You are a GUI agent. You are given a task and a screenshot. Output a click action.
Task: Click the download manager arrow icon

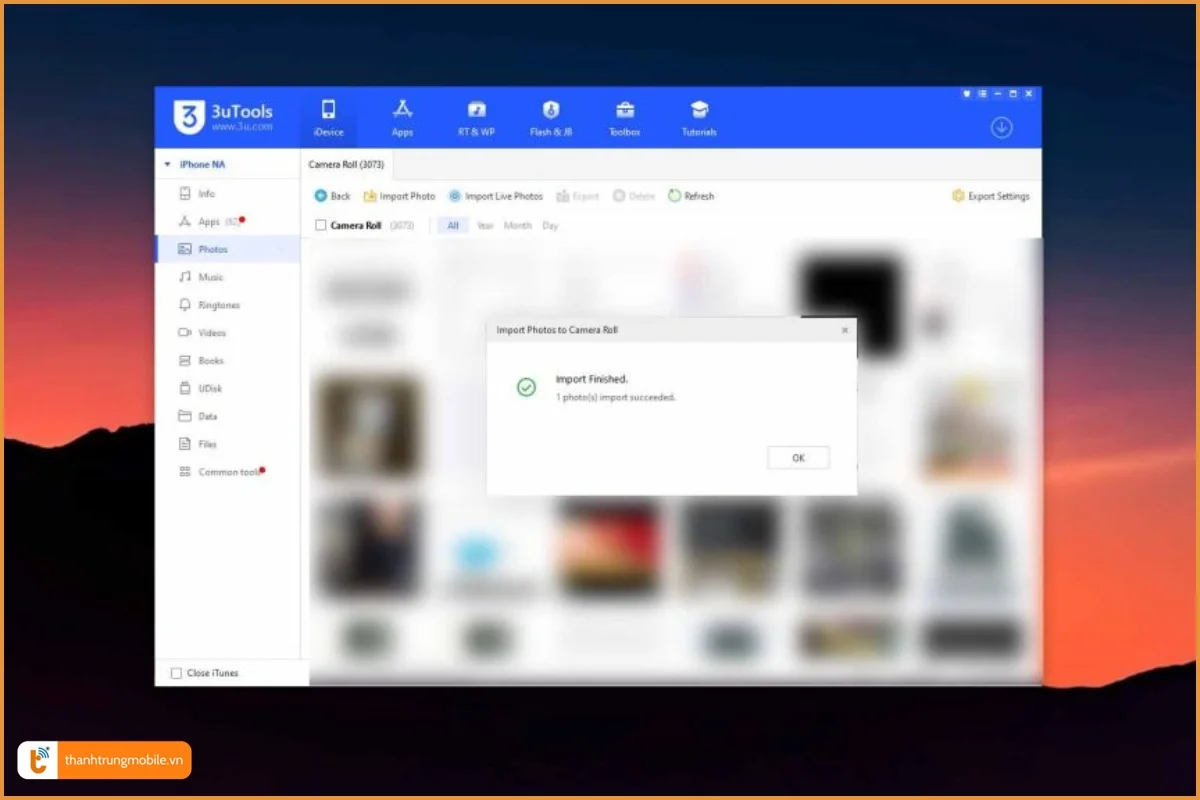click(1001, 128)
